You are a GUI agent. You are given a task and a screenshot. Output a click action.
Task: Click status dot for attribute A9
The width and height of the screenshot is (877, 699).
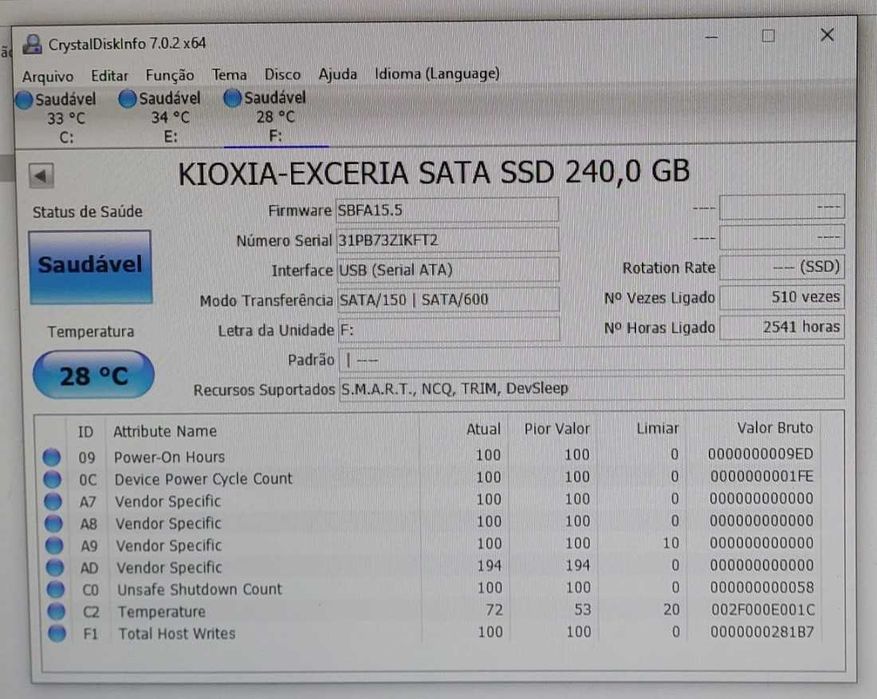[54, 545]
